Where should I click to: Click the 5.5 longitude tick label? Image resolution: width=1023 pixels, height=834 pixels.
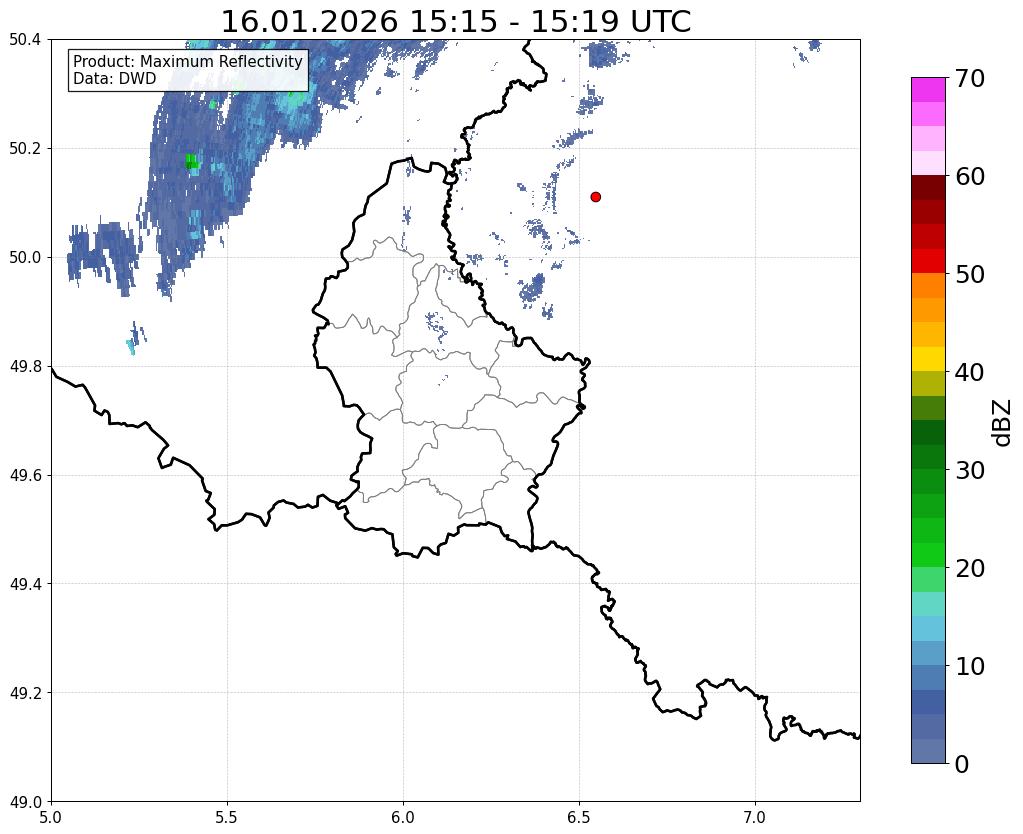tap(227, 818)
